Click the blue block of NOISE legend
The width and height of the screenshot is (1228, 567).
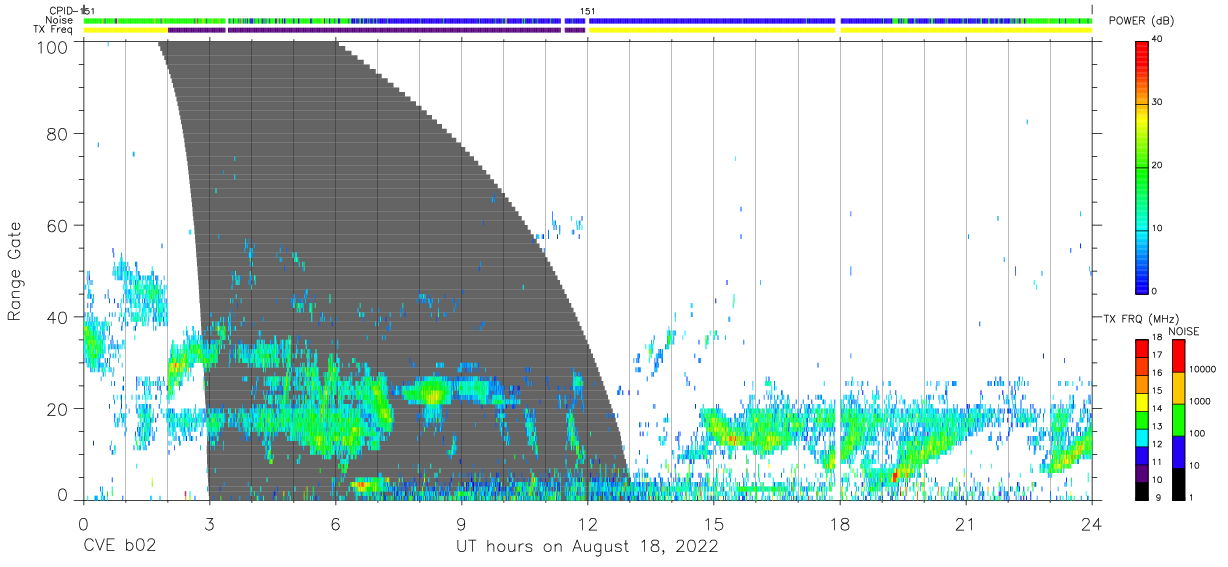[1177, 451]
